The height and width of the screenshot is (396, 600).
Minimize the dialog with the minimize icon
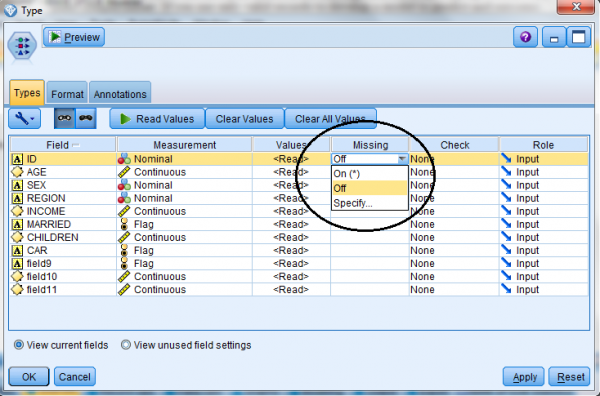pyautogui.click(x=554, y=37)
